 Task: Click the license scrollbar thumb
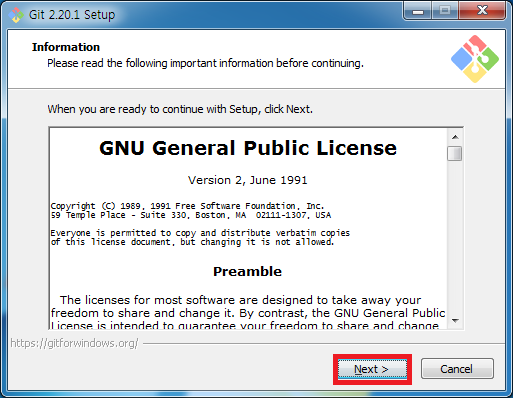pos(455,154)
